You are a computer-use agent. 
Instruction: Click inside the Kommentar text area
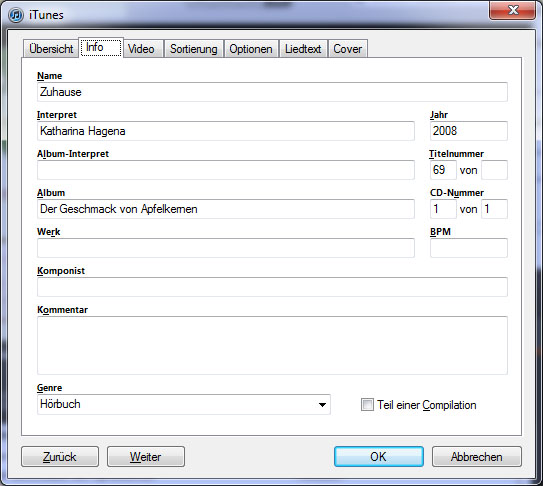click(x=272, y=345)
